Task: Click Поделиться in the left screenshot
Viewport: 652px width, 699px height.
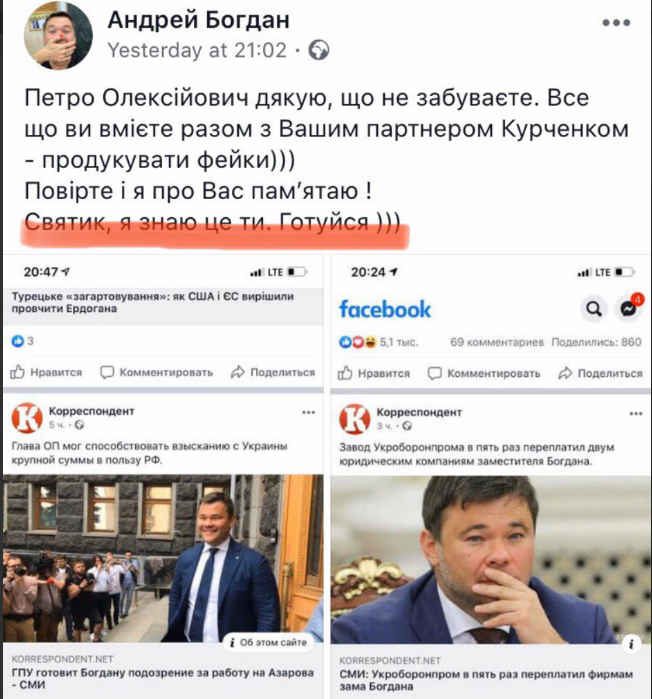Action: (x=273, y=372)
